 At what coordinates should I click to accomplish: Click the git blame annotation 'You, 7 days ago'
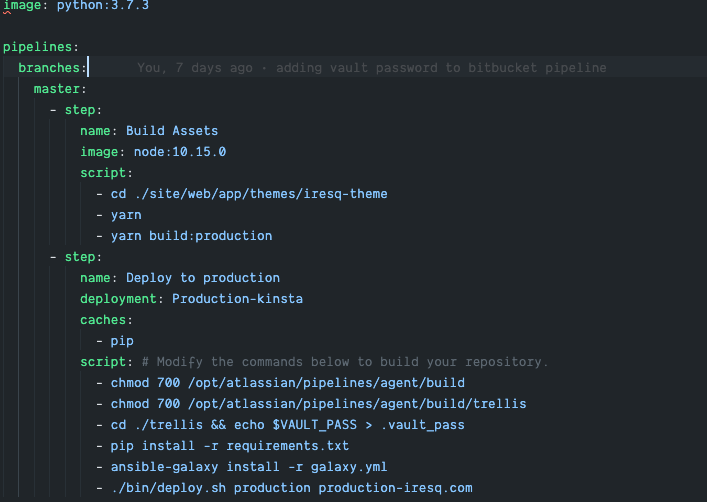point(195,68)
